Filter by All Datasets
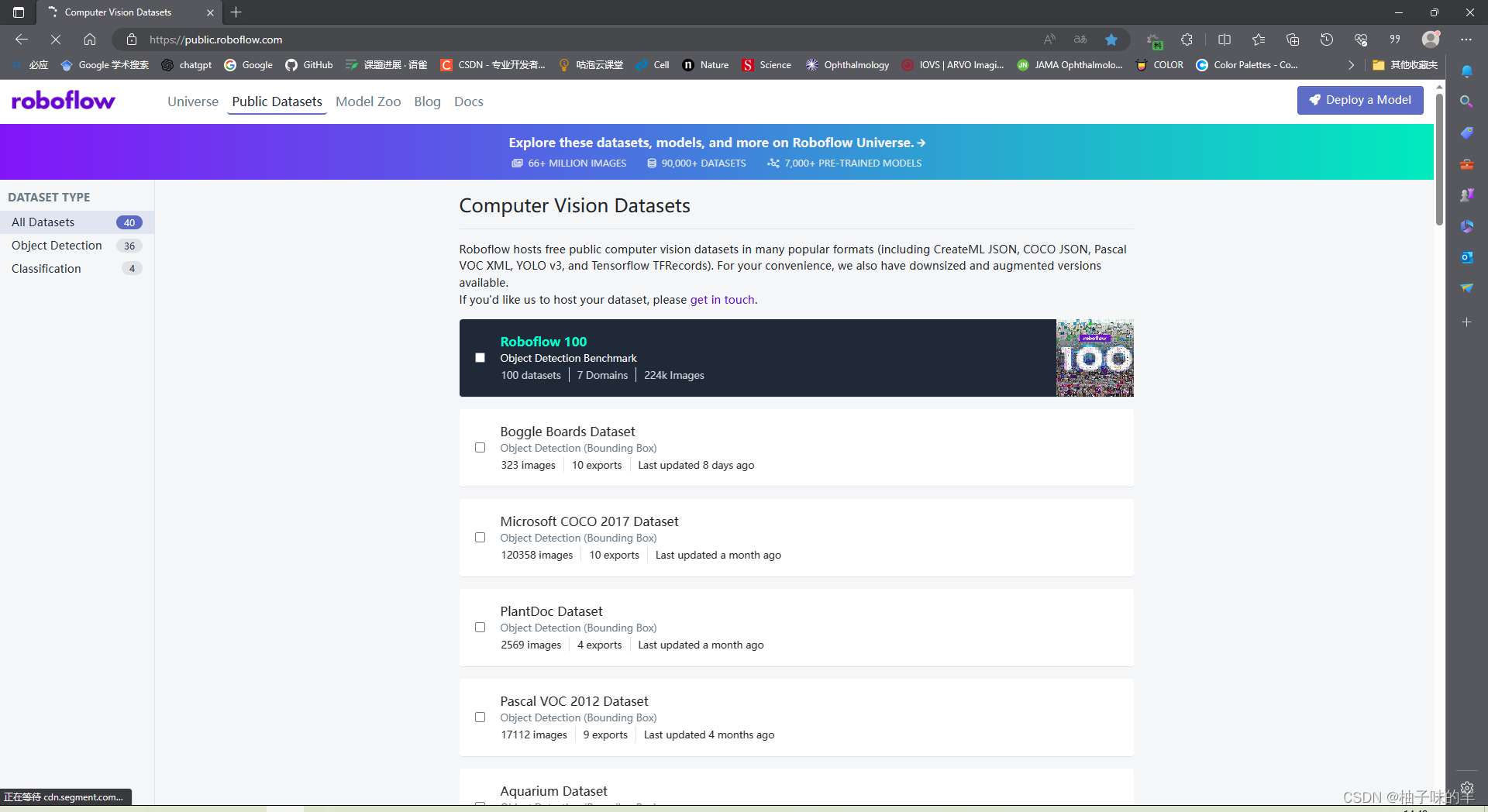The width and height of the screenshot is (1488, 812). coord(77,222)
